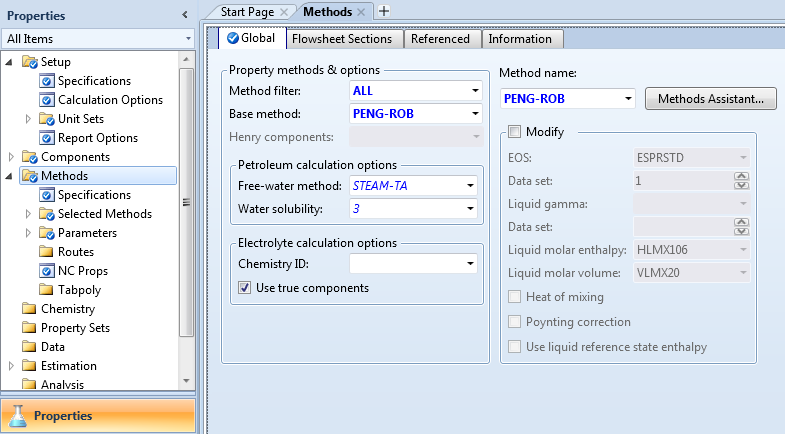The image size is (785, 434).
Task: Open the Base method dropdown
Action: [x=475, y=114]
